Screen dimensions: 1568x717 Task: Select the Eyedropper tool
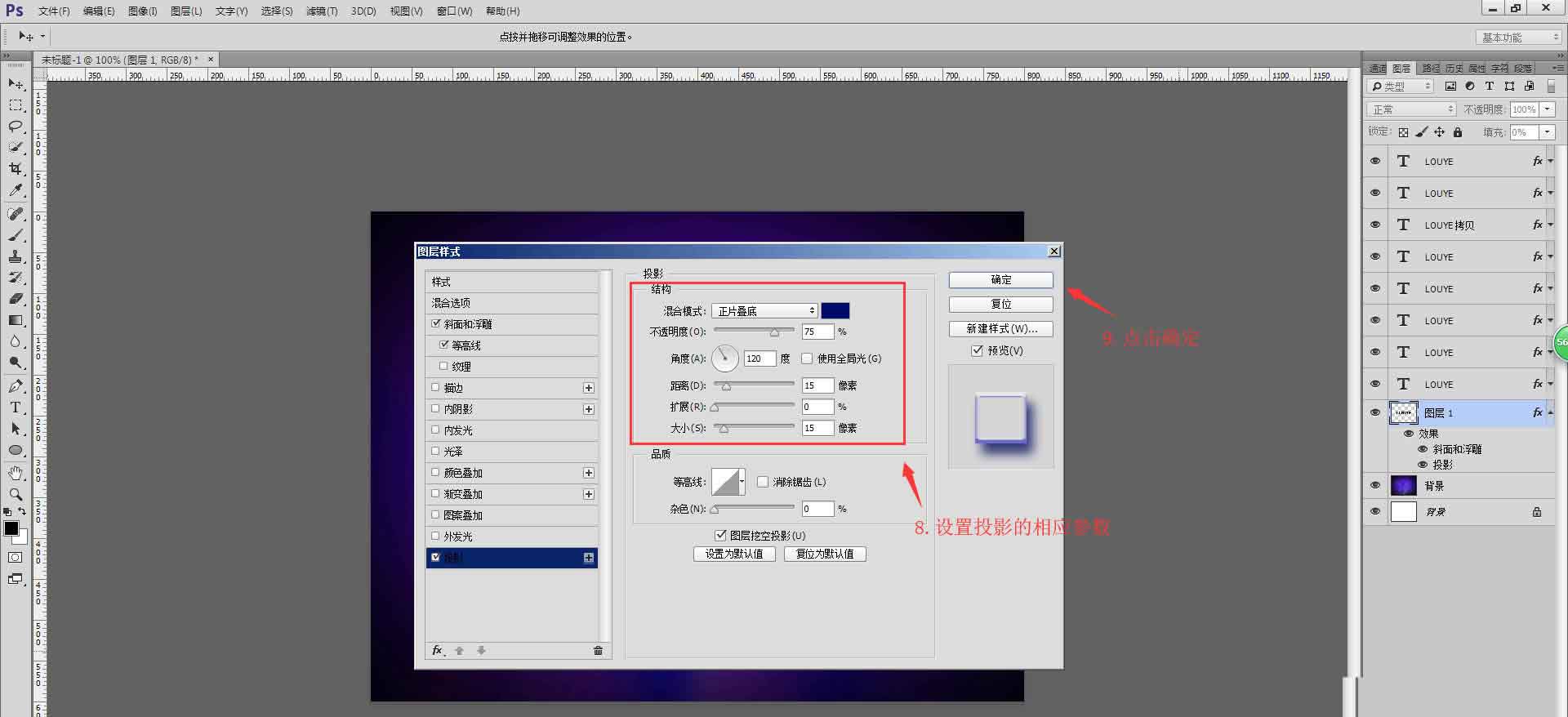[x=16, y=189]
